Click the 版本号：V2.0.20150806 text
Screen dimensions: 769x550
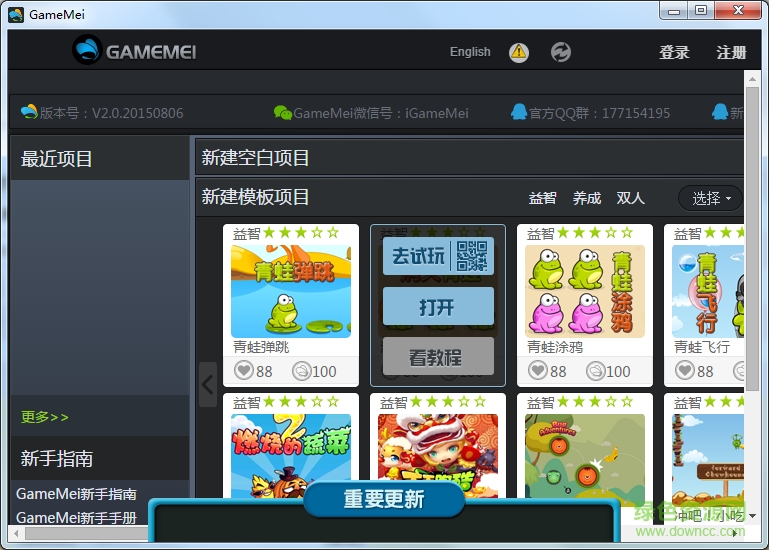tap(111, 113)
